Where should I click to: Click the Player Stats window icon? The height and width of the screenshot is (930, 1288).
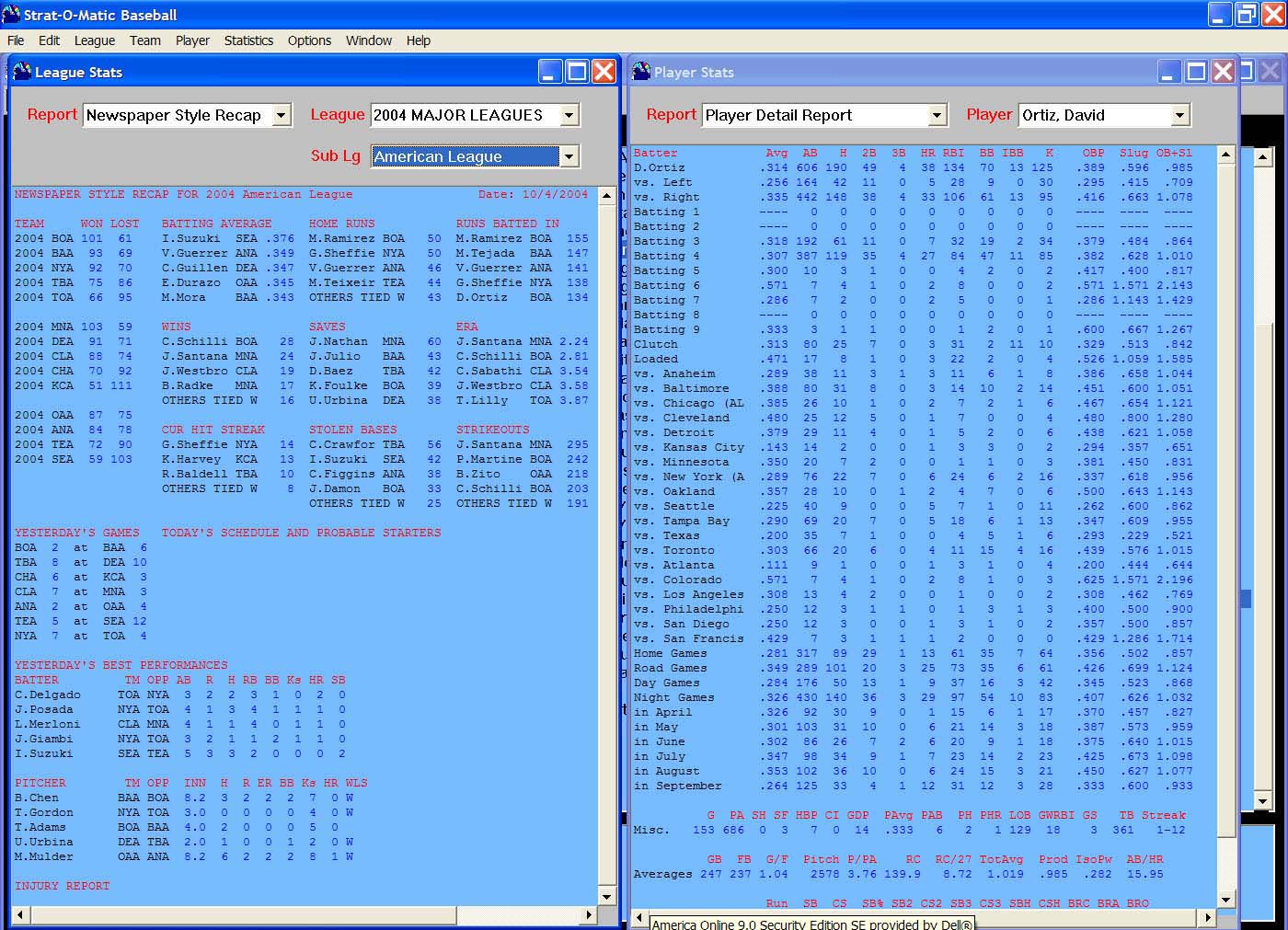click(641, 71)
